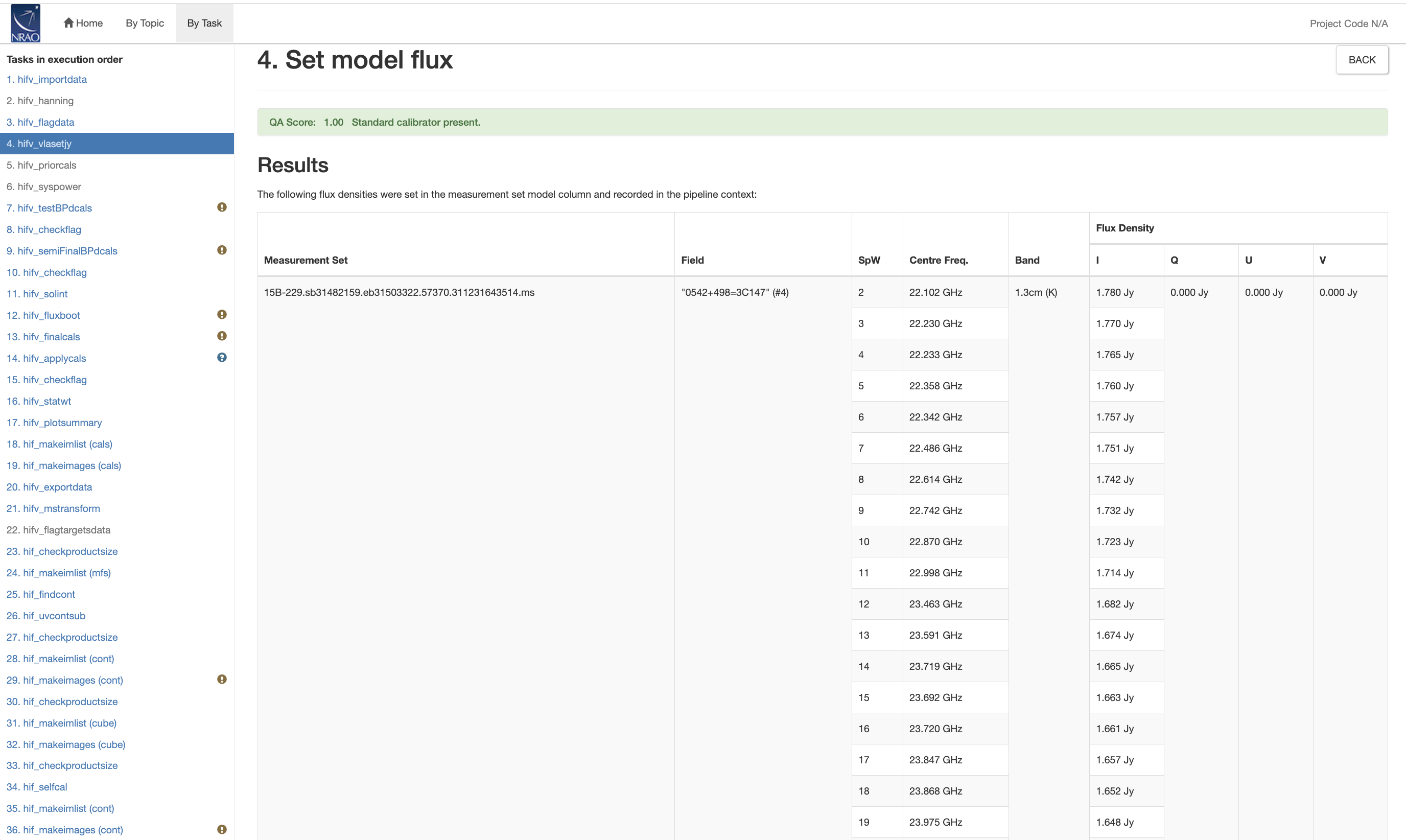Screen dimensions: 1406x840
Task: Click warning icon beside 29. hif_makeimages (cont)
Action: 222,679
